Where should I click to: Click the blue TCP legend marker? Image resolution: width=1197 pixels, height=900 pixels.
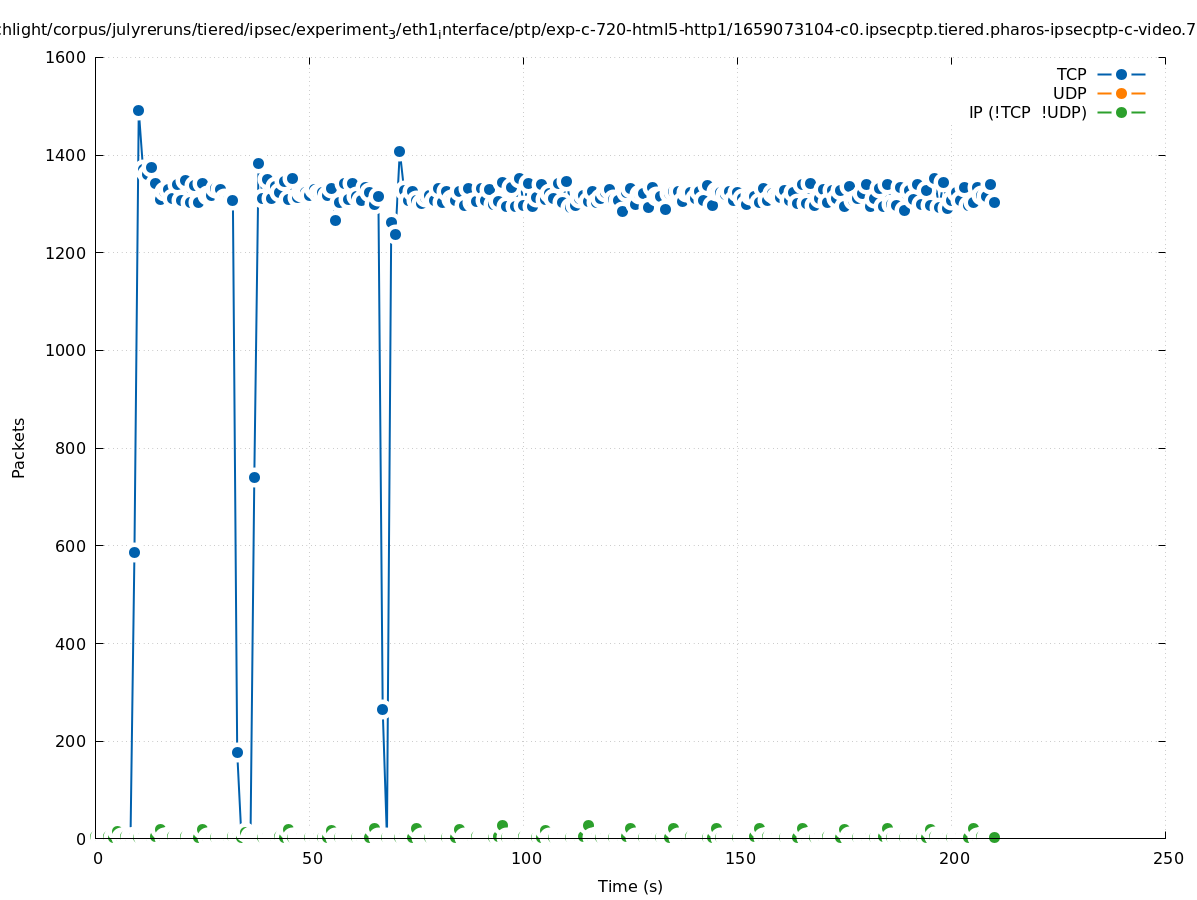click(x=1121, y=74)
